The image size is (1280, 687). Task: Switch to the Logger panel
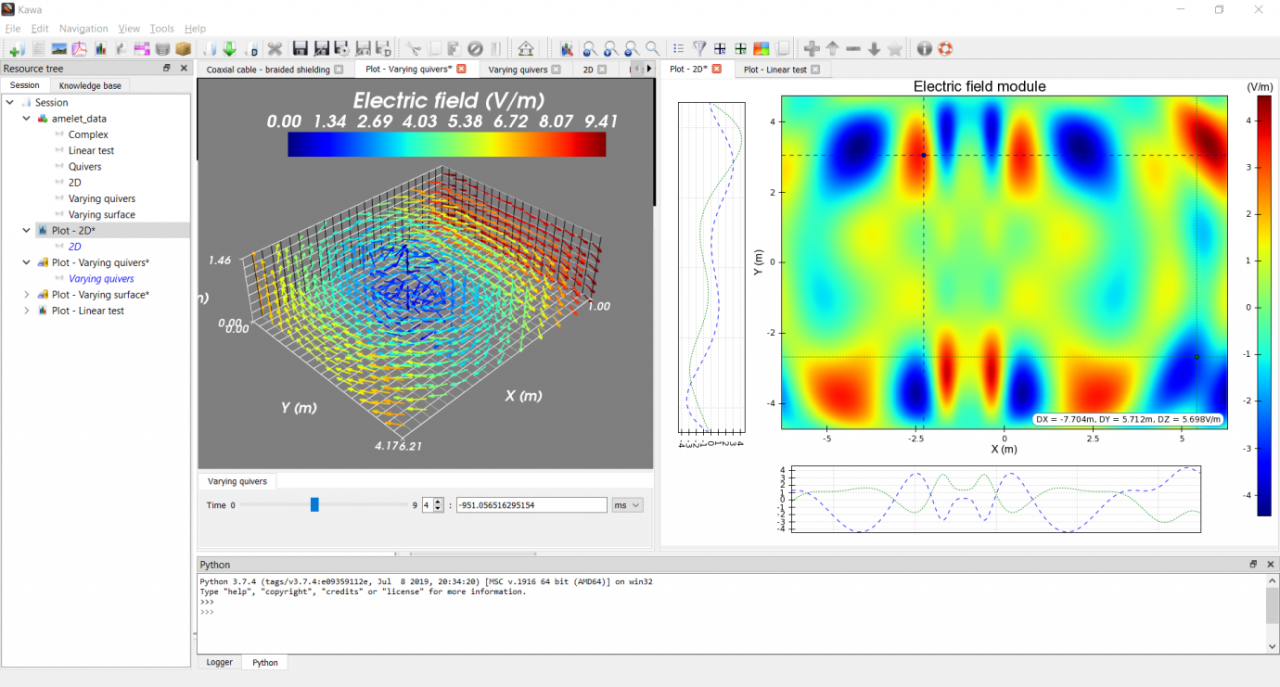(219, 662)
